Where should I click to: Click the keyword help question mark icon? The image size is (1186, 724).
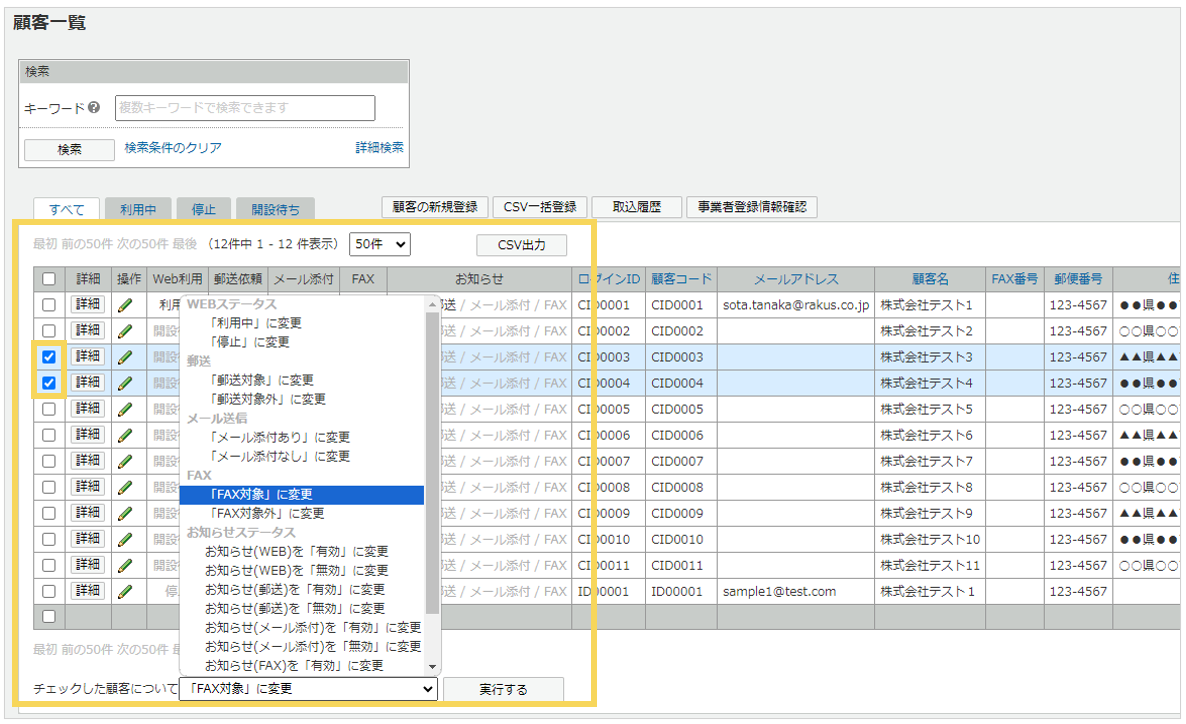[x=94, y=108]
